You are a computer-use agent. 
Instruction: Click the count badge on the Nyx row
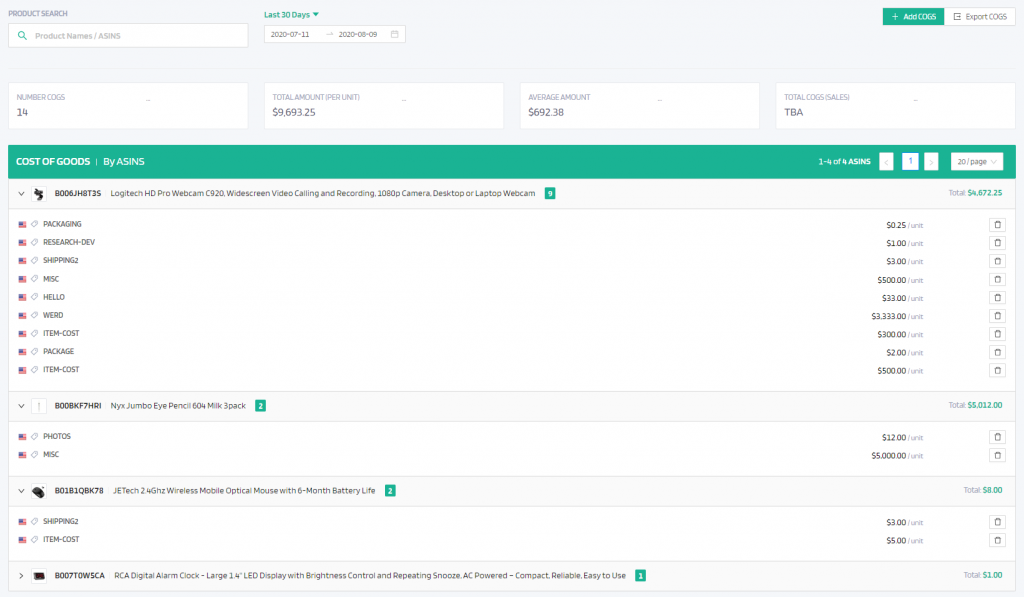[x=260, y=406]
